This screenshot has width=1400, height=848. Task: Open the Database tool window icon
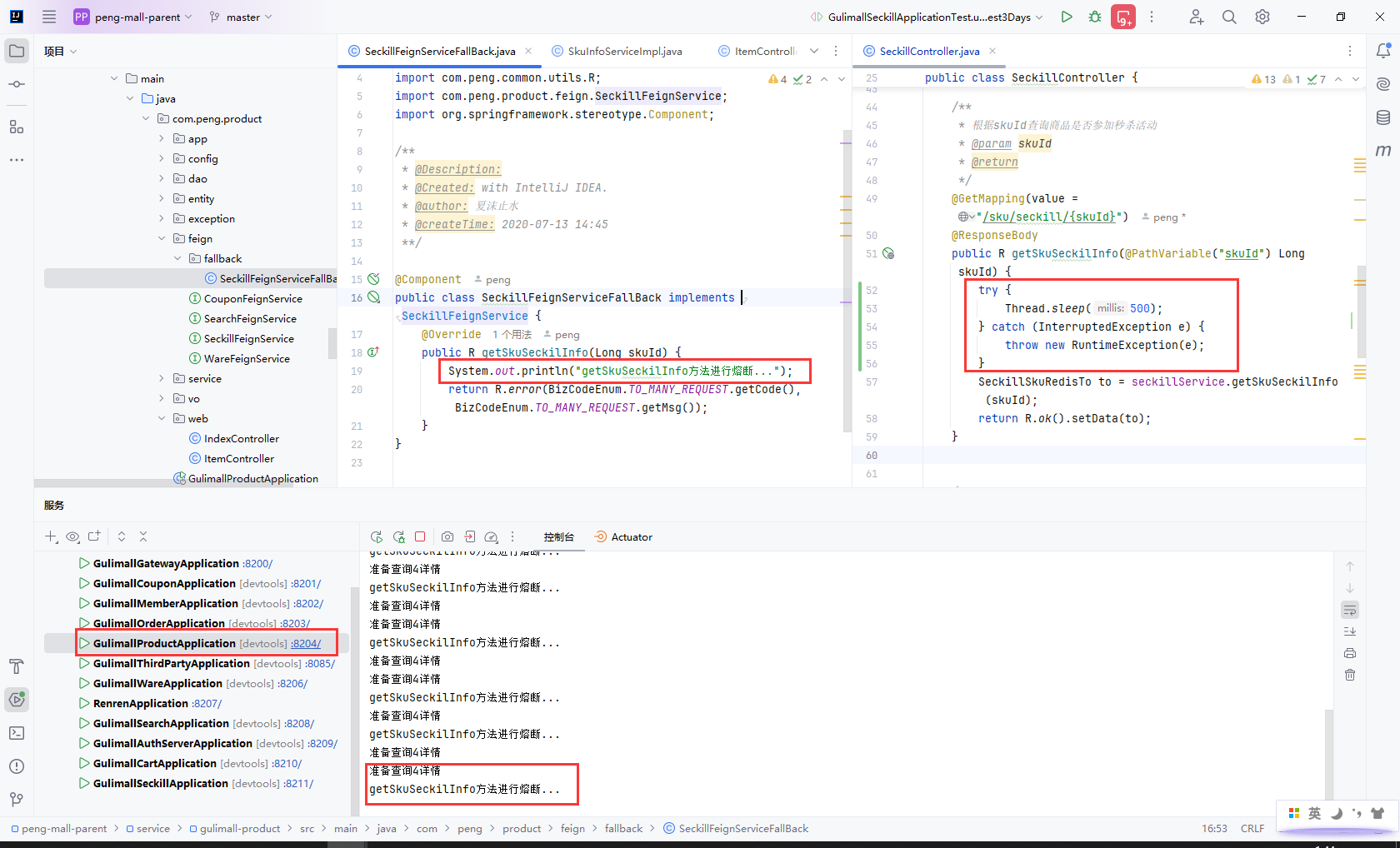(1383, 117)
